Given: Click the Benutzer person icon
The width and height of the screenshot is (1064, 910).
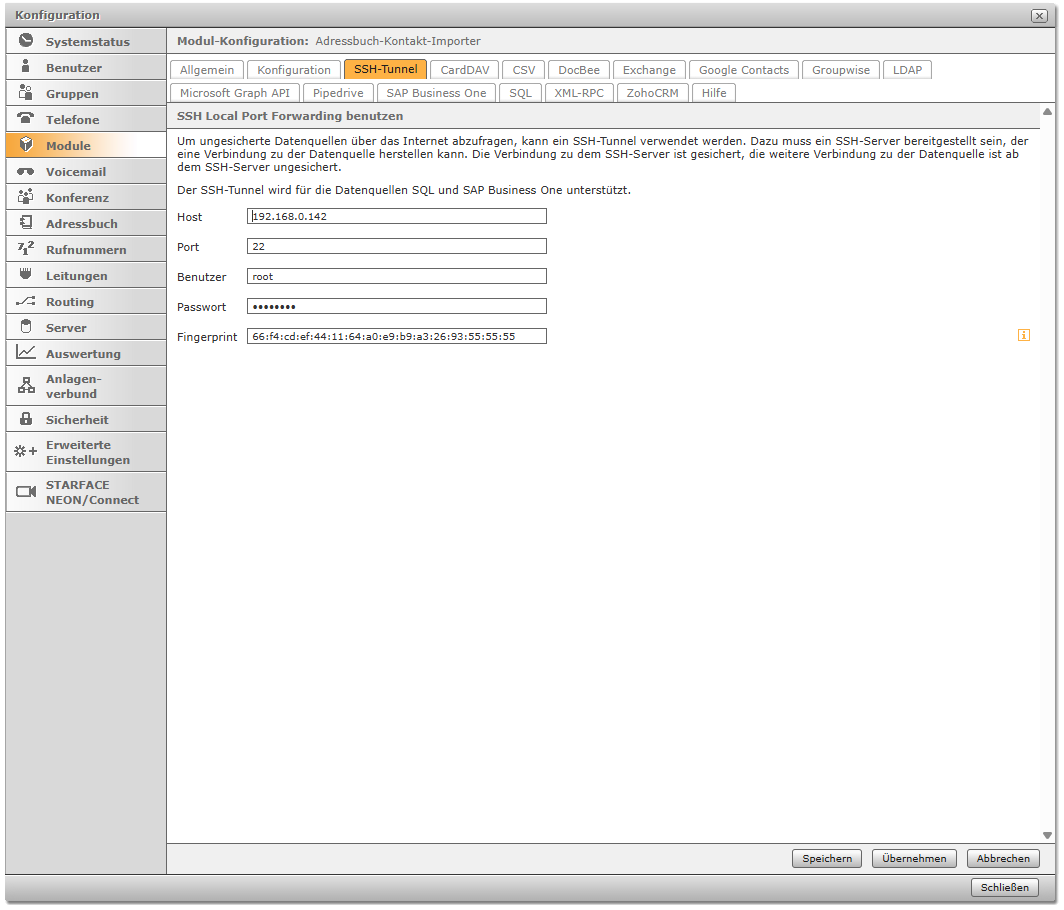Looking at the screenshot, I should tap(26, 67).
